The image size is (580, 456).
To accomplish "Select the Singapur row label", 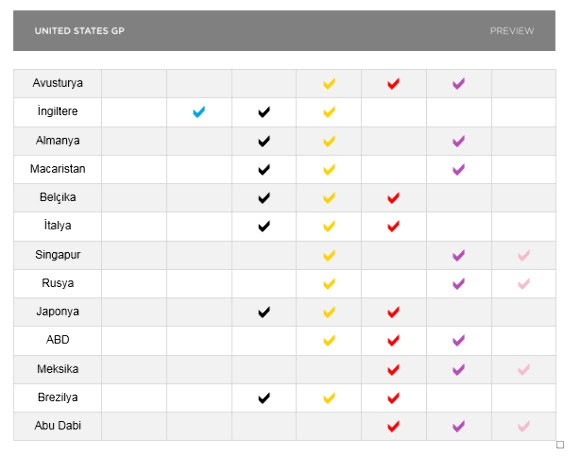I will tap(58, 255).
